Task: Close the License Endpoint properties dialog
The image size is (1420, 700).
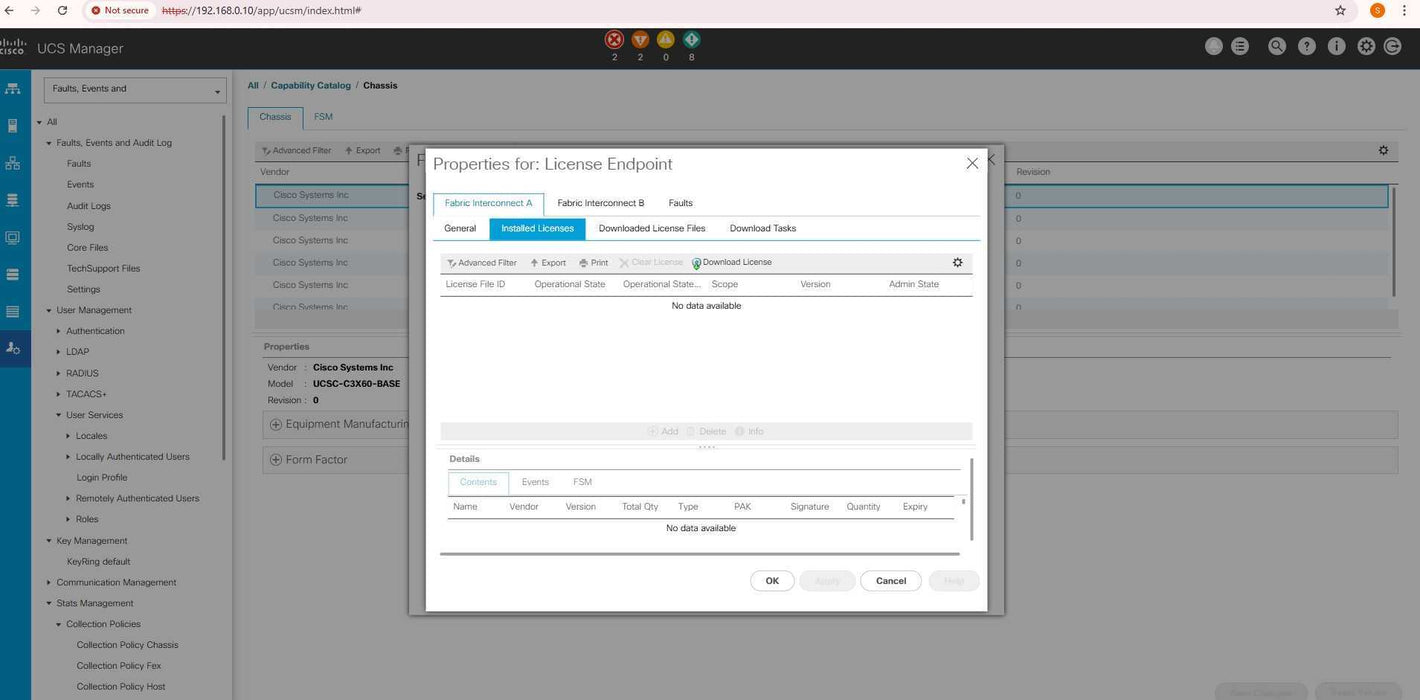Action: (972, 163)
